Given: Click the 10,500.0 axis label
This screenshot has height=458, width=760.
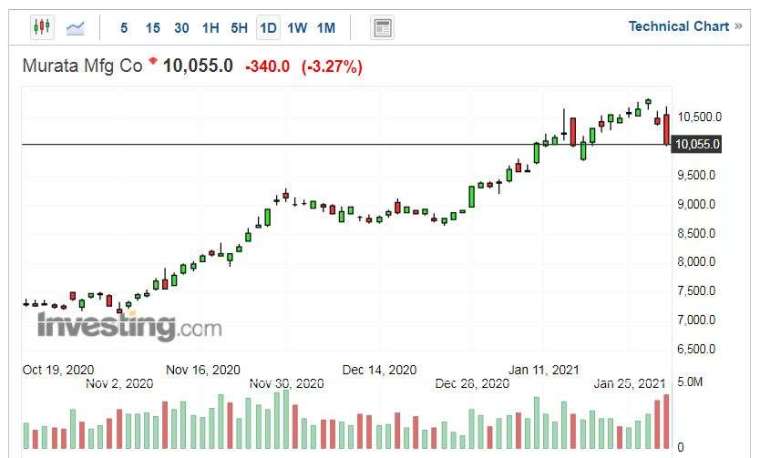Looking at the screenshot, I should (699, 117).
